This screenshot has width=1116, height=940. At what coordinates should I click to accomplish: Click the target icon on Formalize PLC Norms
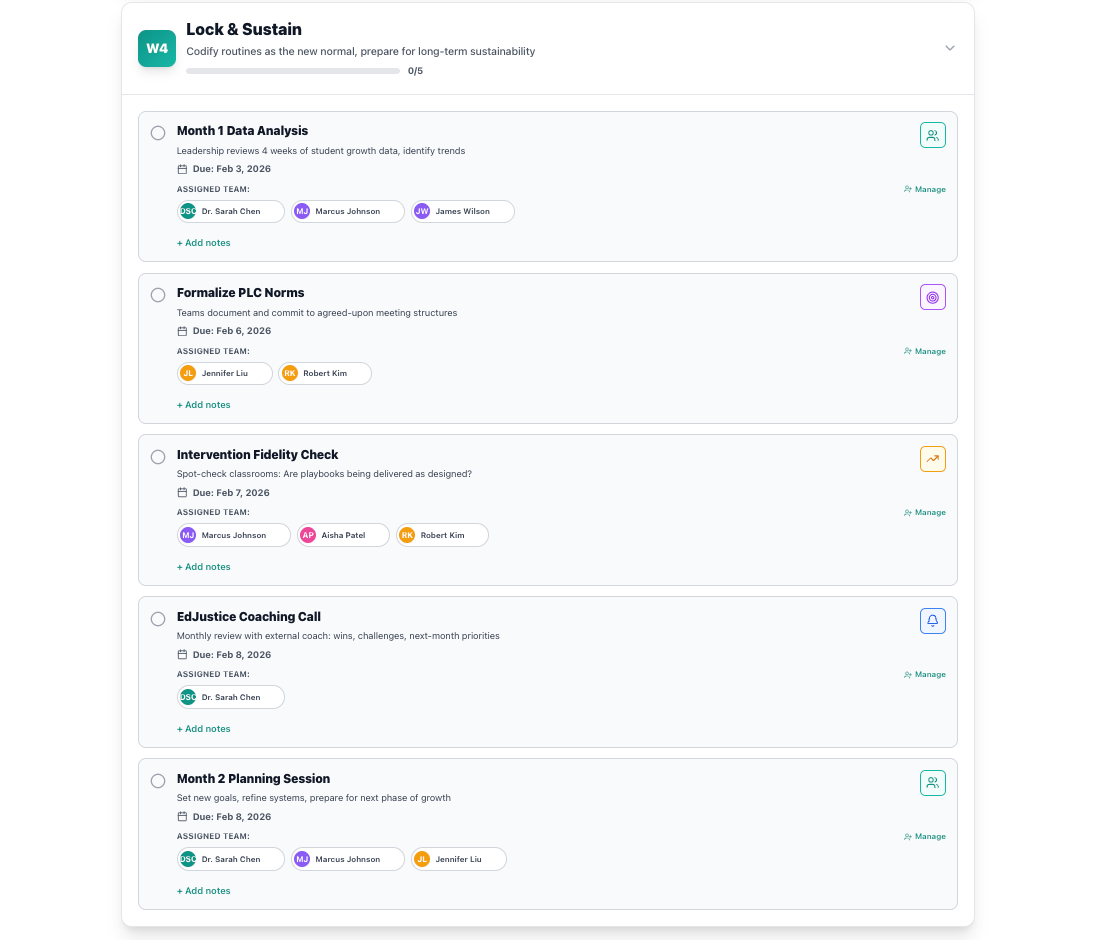pos(932,297)
